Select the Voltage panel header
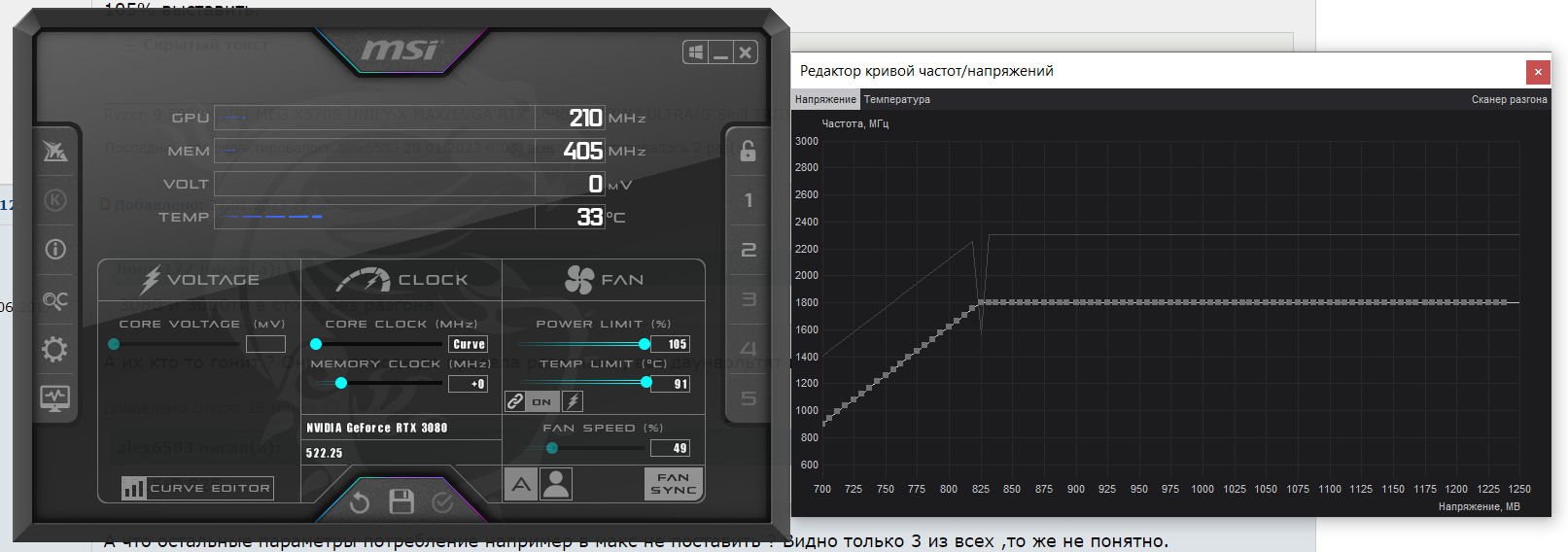 [199, 280]
